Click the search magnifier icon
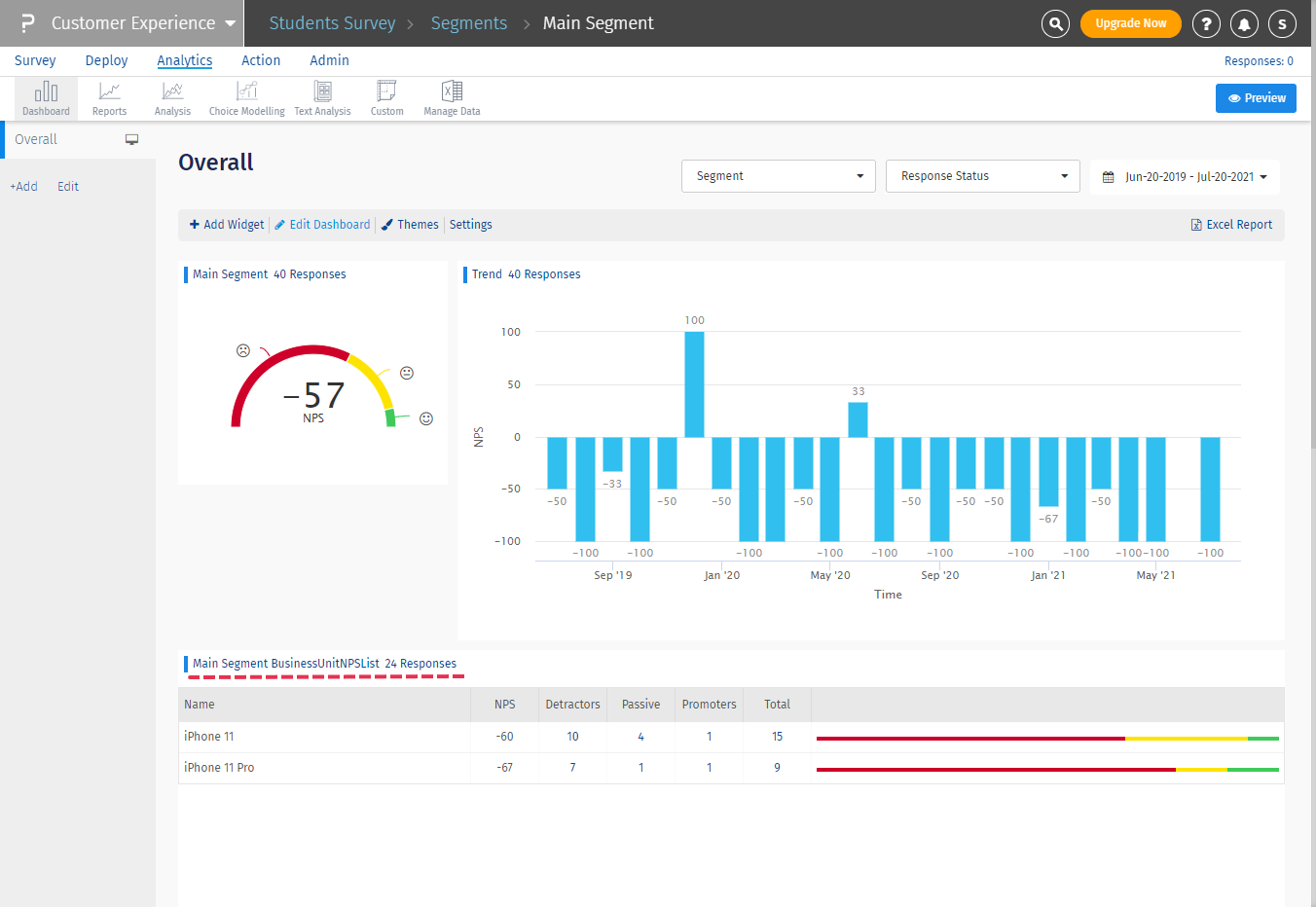 [1055, 23]
